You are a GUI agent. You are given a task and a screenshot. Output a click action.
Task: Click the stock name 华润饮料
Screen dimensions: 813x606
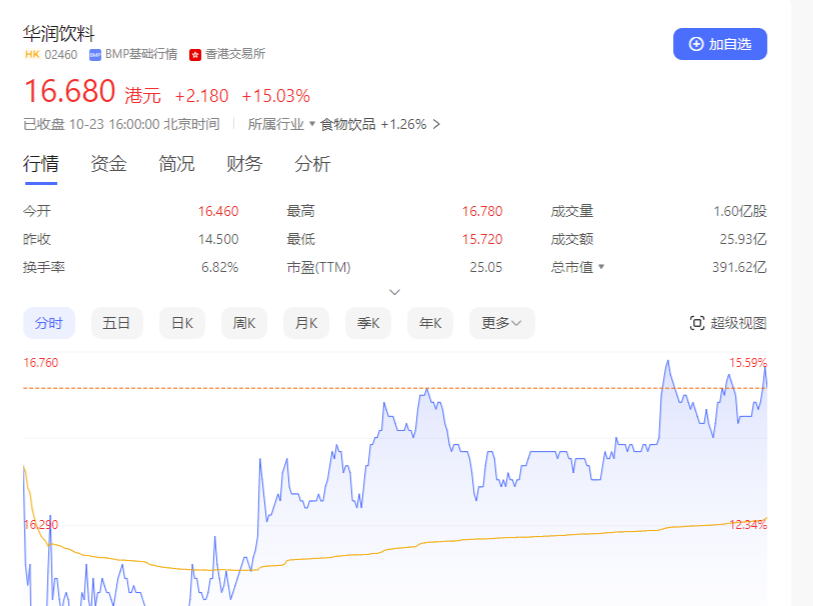[59, 33]
